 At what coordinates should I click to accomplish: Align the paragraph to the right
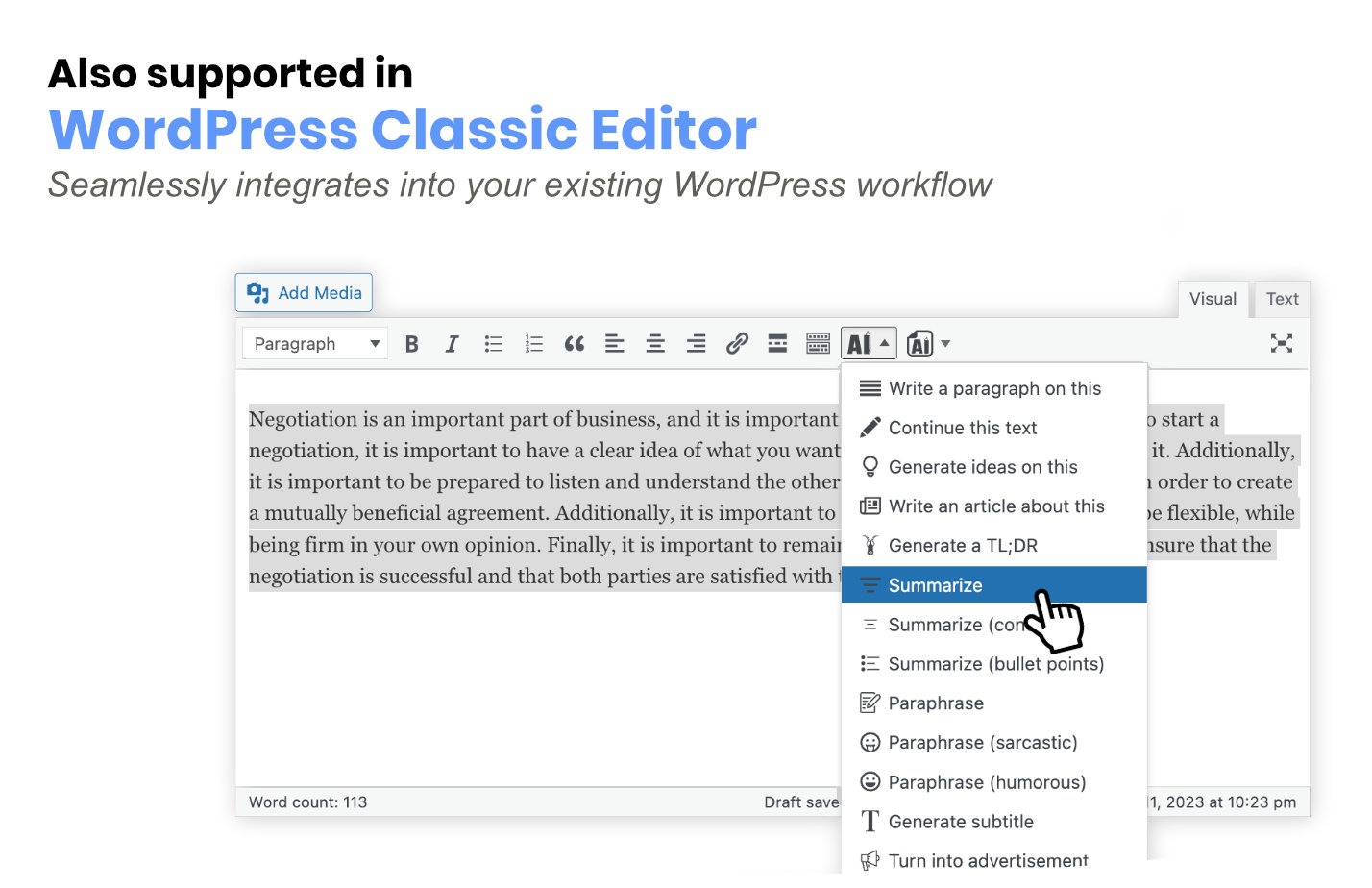(696, 343)
